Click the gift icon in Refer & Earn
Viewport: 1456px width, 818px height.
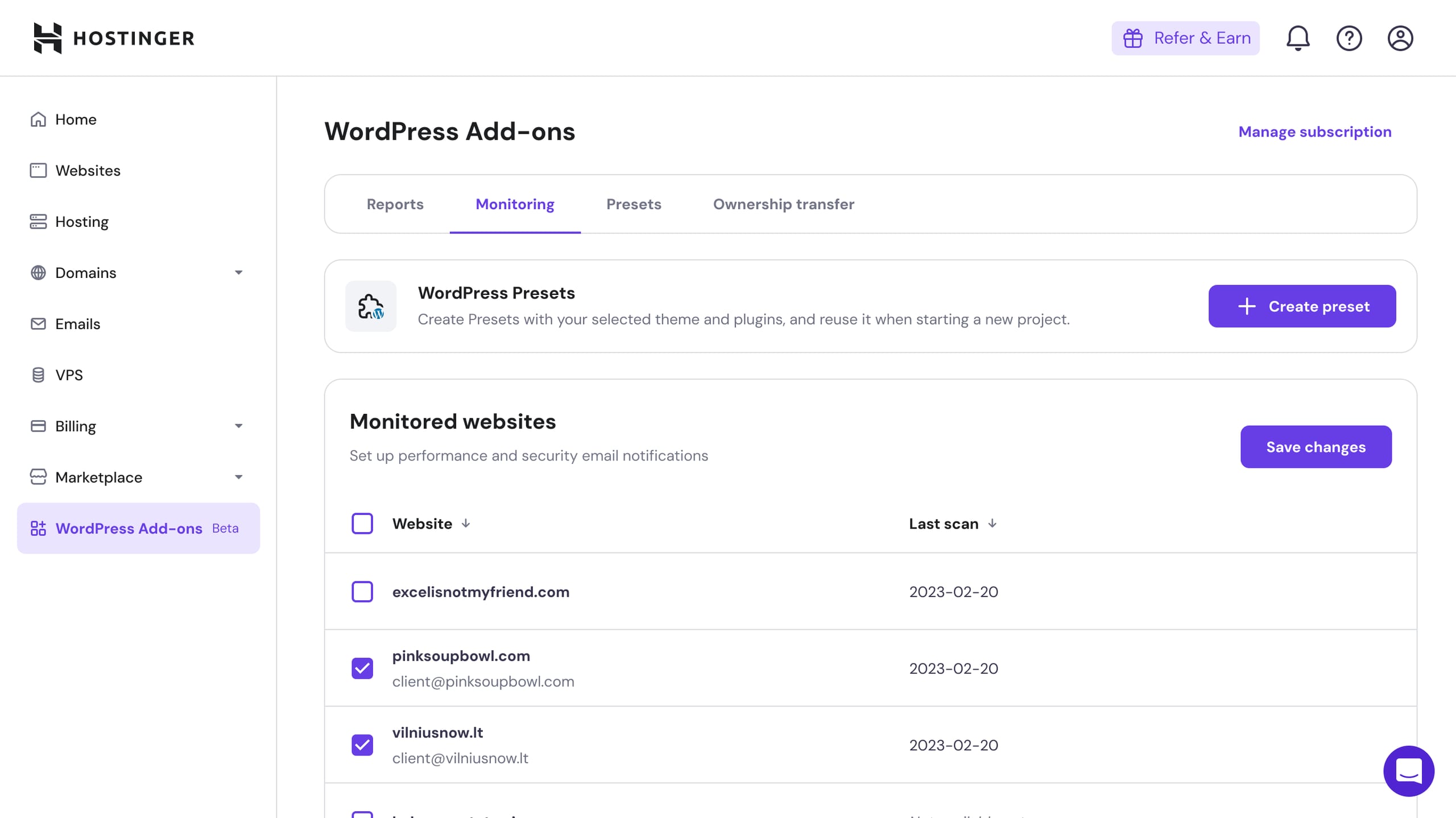pyautogui.click(x=1132, y=38)
